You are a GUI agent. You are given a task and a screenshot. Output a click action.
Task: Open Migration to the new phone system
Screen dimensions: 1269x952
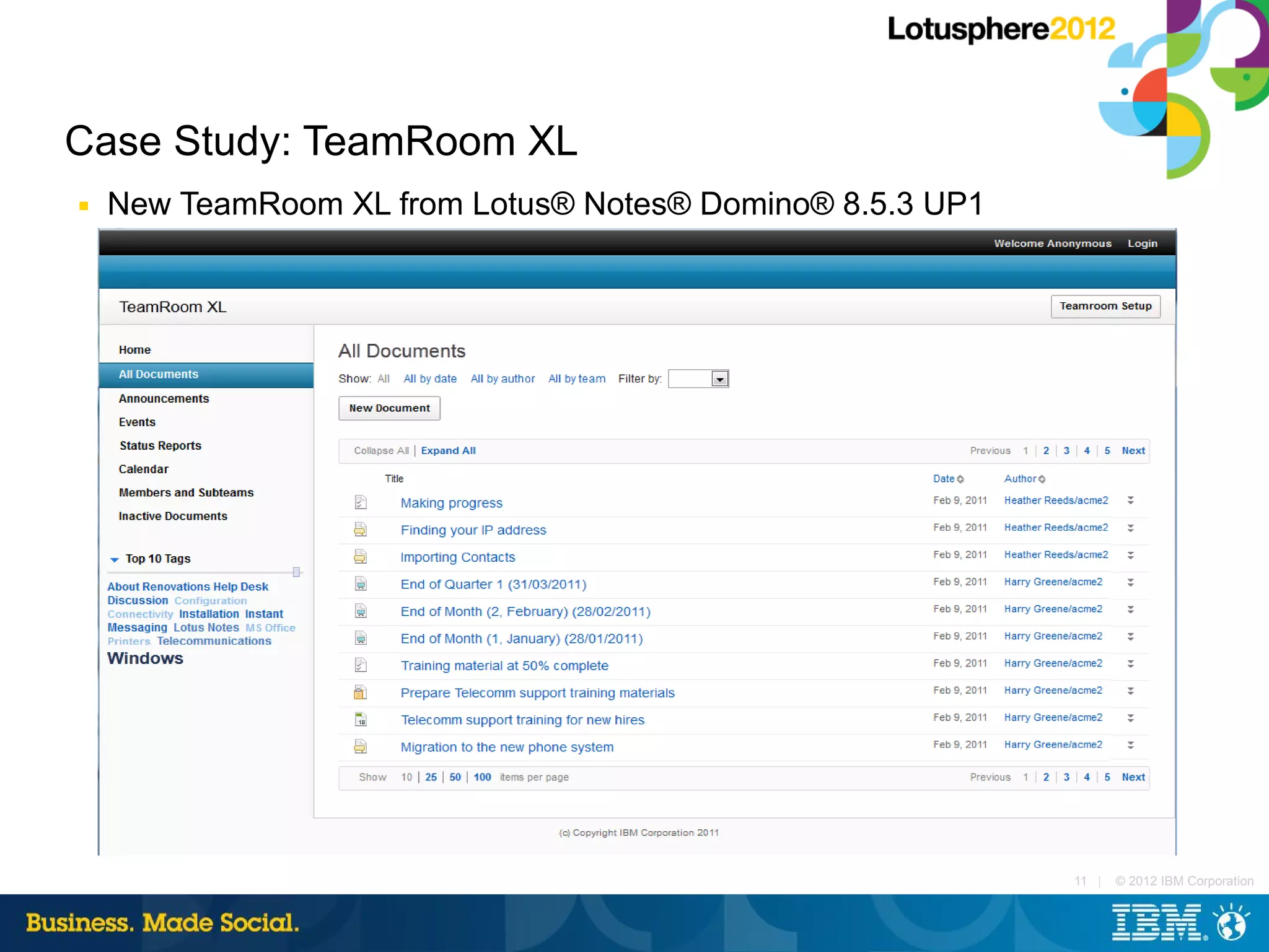pos(507,747)
